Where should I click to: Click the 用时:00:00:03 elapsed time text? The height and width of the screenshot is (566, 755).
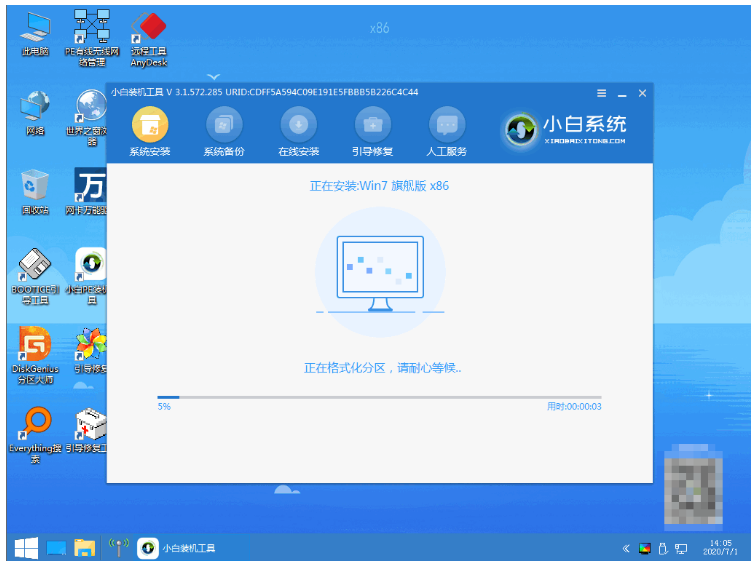pyautogui.click(x=574, y=407)
